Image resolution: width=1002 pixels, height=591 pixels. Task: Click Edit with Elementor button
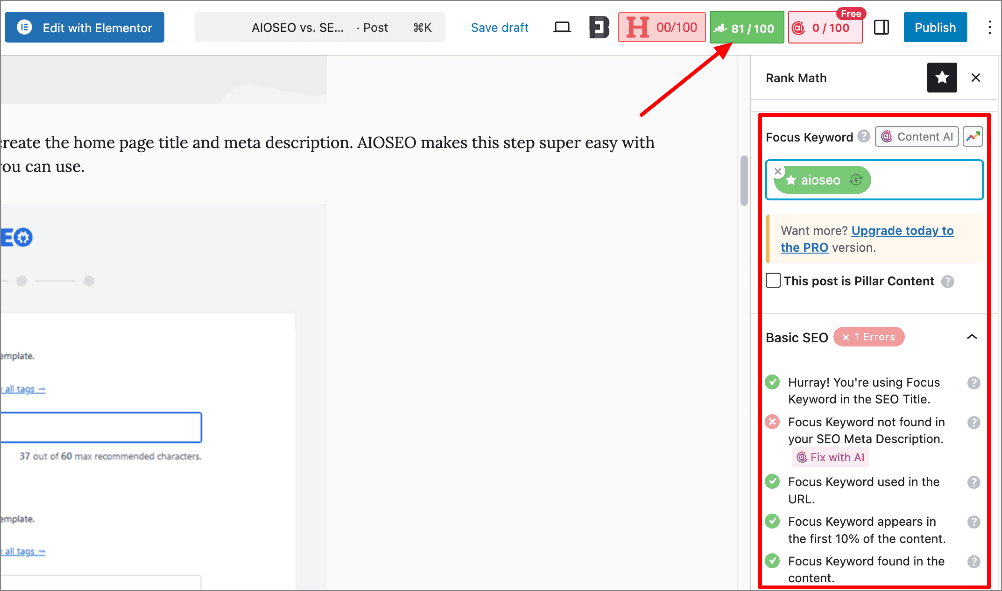[x=84, y=27]
